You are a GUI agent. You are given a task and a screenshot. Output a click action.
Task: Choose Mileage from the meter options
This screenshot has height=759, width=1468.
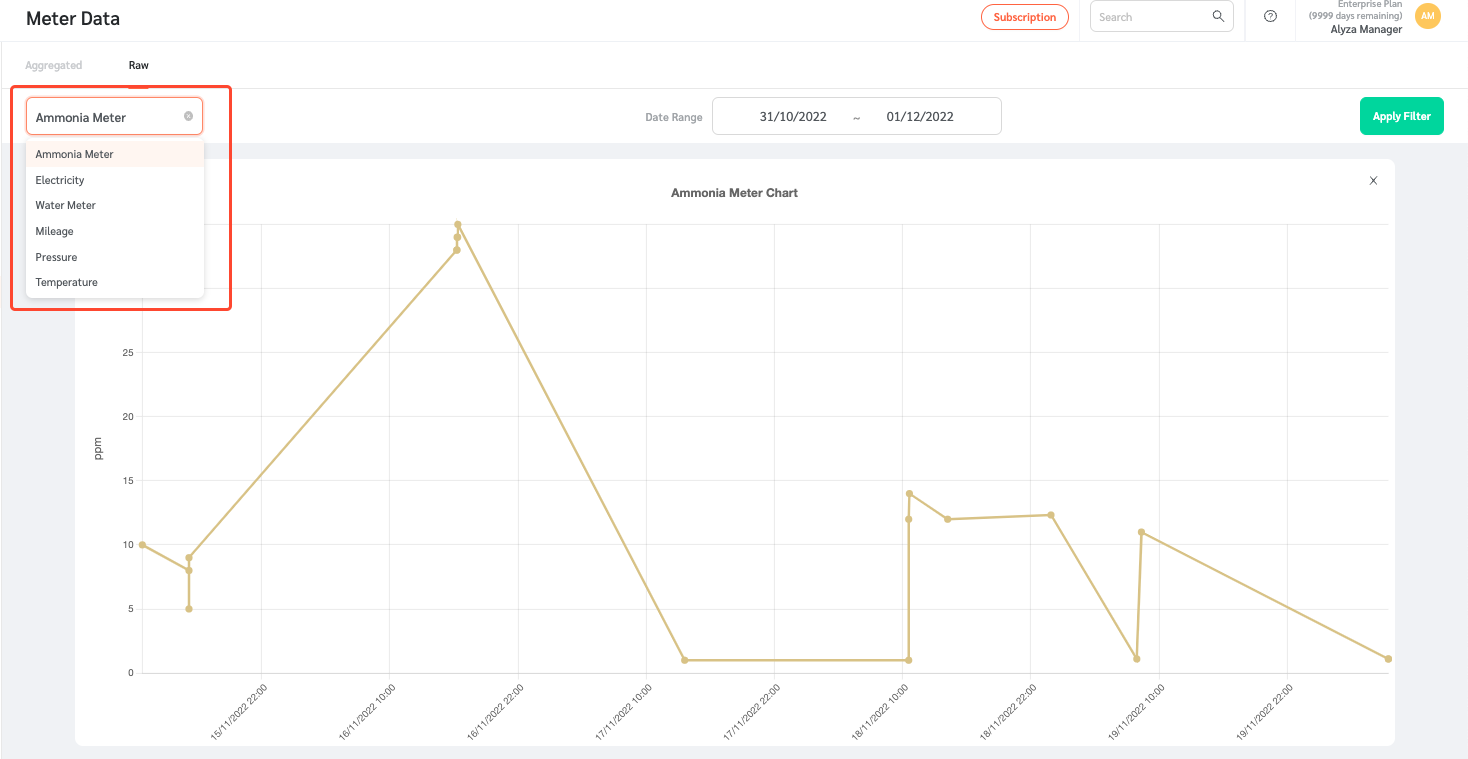tap(54, 231)
